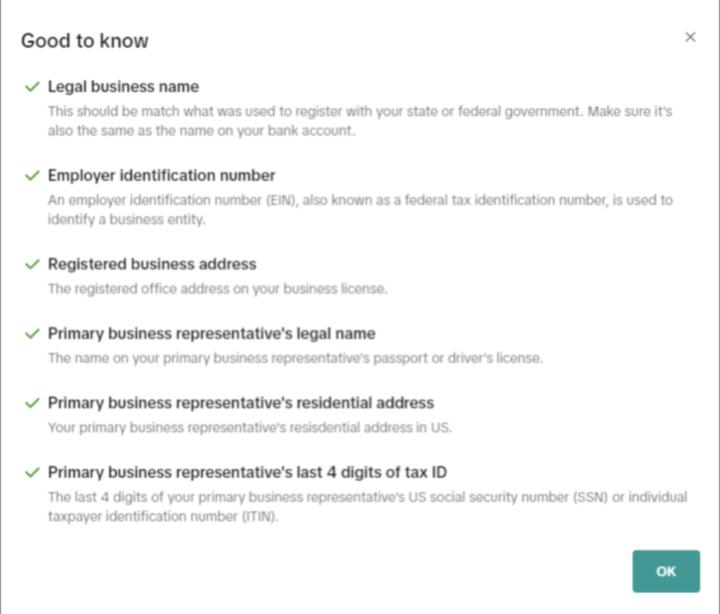Select the Employer identification number heading
The height and width of the screenshot is (614, 720).
coord(161,176)
